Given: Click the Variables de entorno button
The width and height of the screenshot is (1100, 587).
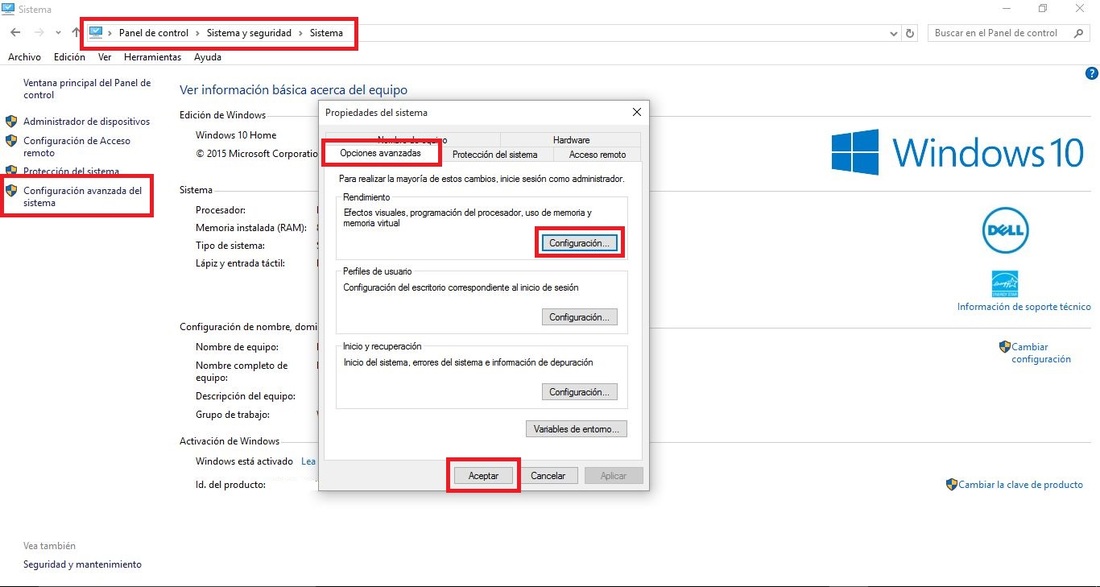Looking at the screenshot, I should click(x=577, y=429).
